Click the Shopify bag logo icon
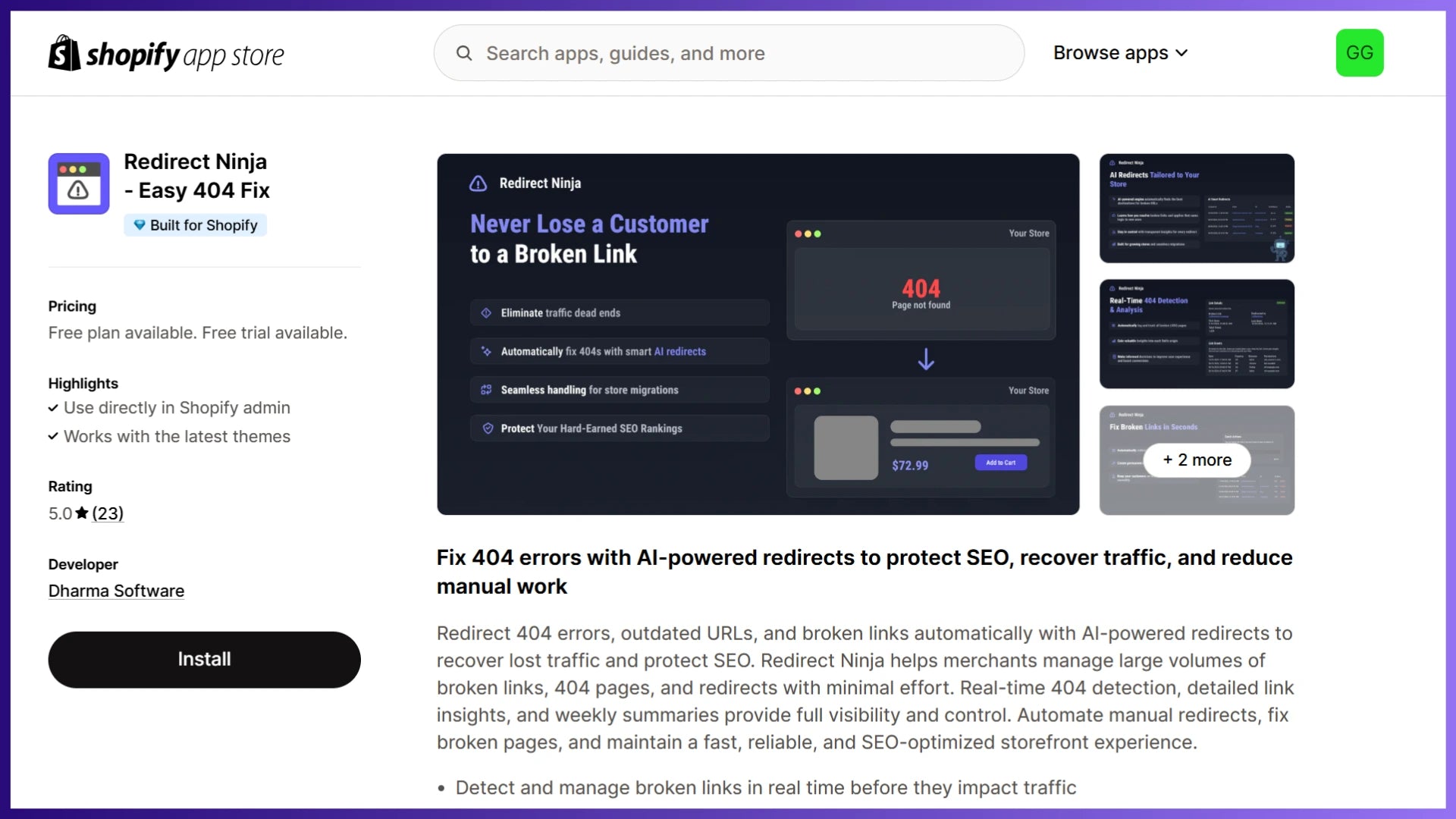The width and height of the screenshot is (1456, 819). (x=64, y=53)
